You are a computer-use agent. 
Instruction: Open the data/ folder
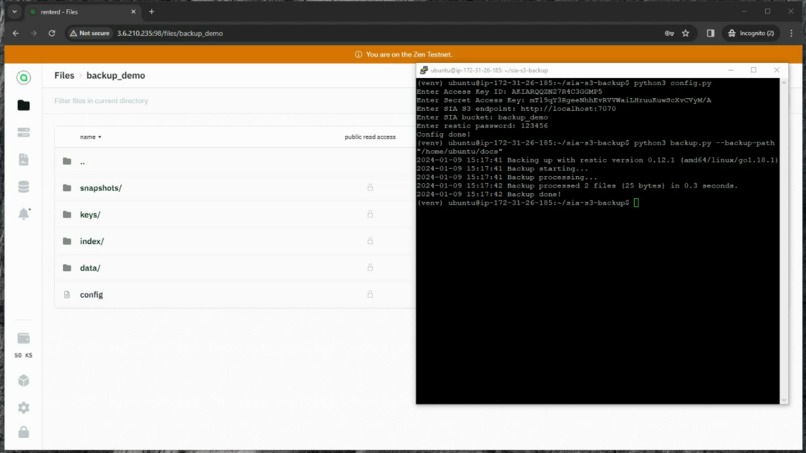pyautogui.click(x=90, y=268)
